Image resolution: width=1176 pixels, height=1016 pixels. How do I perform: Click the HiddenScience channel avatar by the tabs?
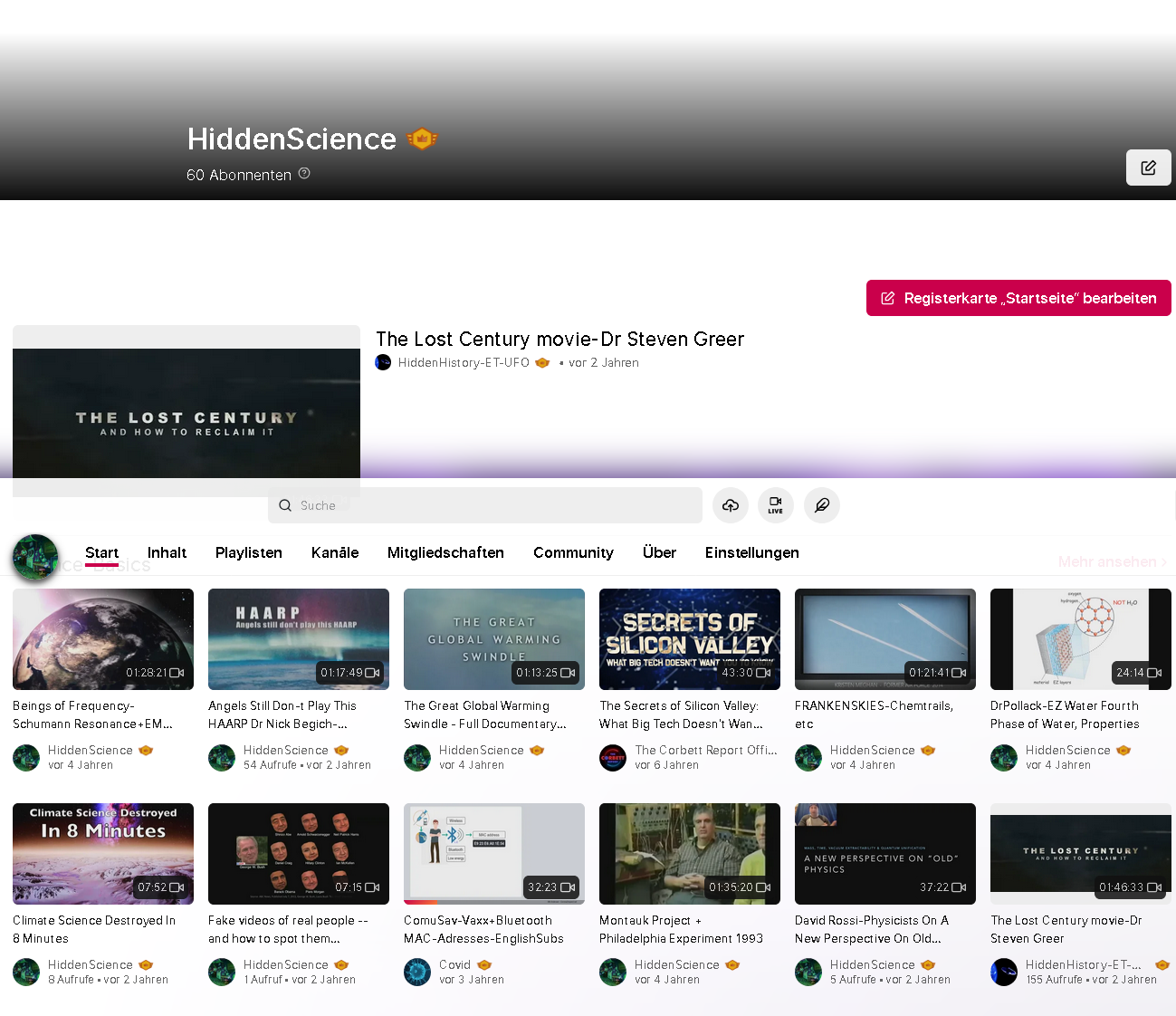pyautogui.click(x=35, y=557)
